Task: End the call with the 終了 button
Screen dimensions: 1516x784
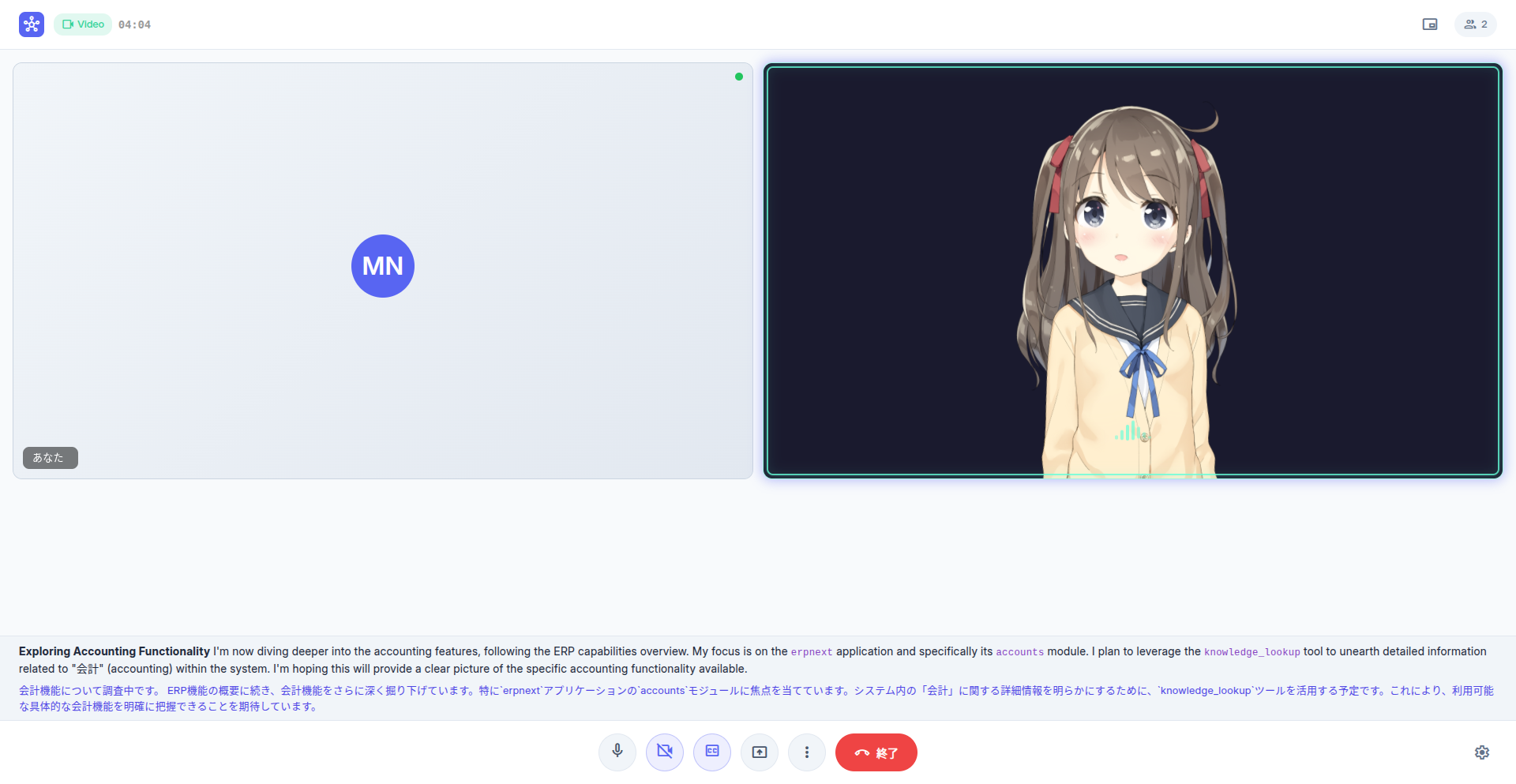Action: tap(876, 752)
